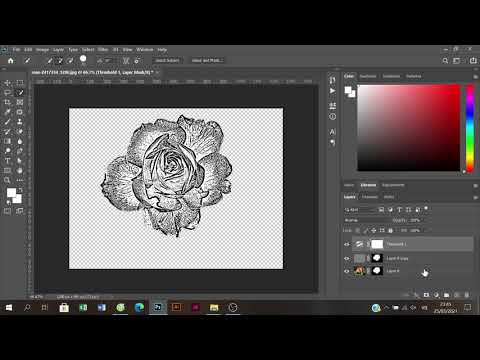Click the Add layer mask icon

click(x=426, y=295)
